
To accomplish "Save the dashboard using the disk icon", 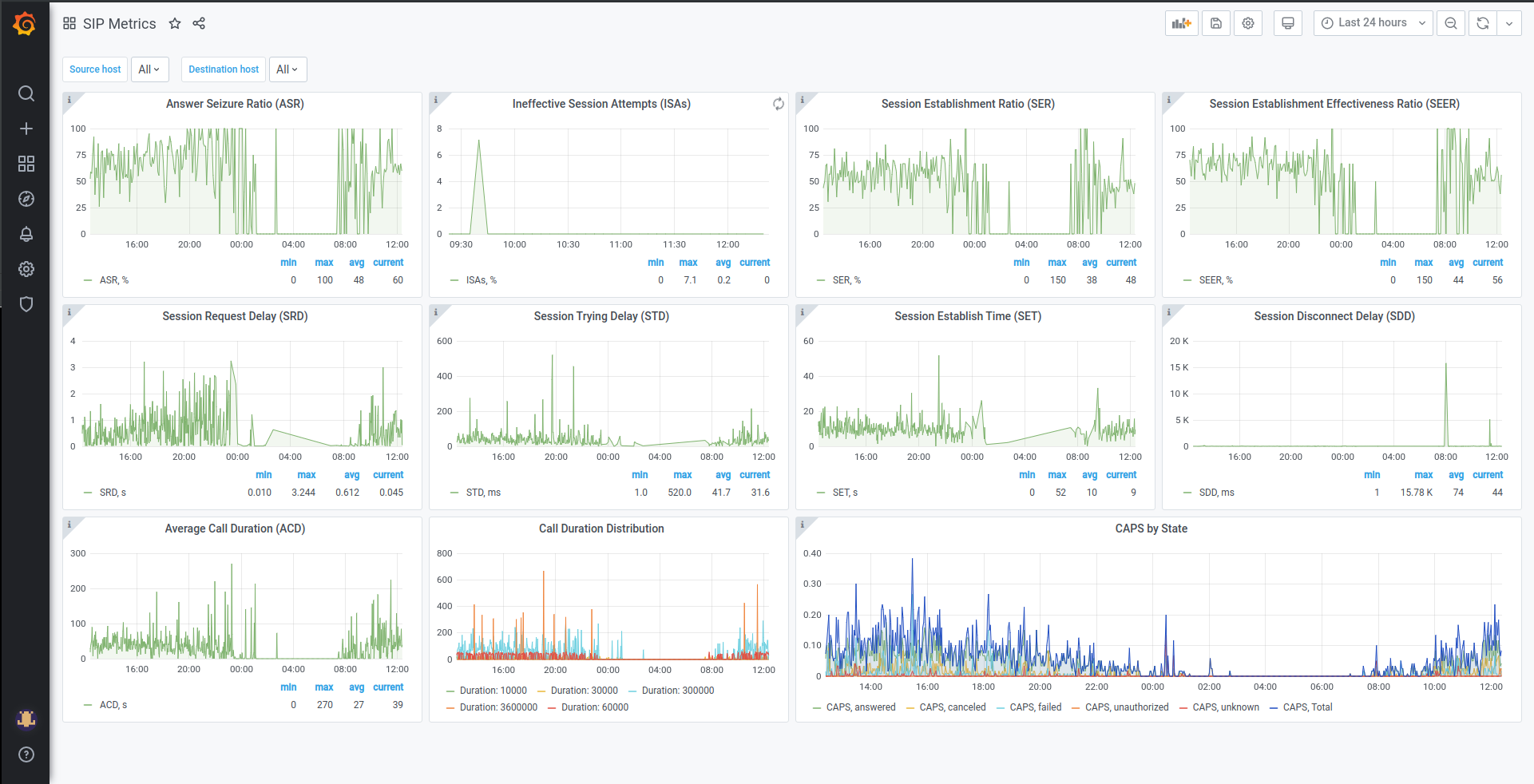I will click(x=1215, y=23).
